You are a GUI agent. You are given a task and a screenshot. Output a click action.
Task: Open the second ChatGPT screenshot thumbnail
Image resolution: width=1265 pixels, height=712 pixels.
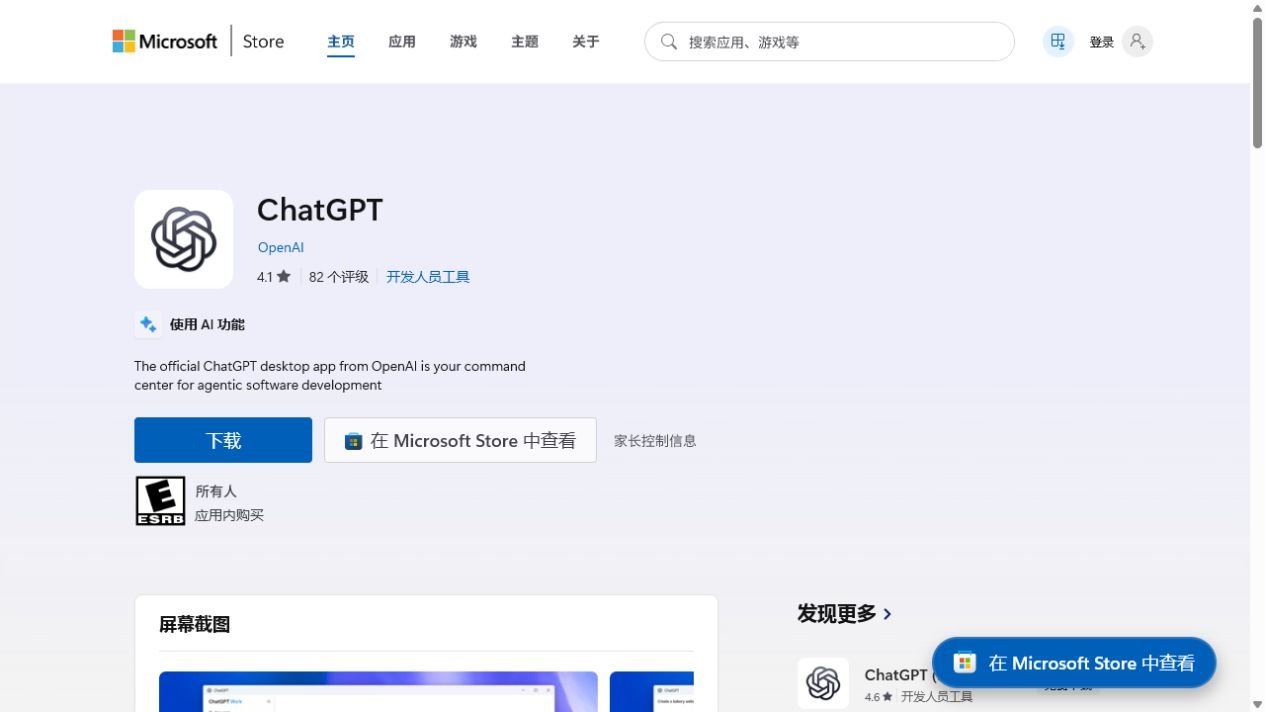click(651, 691)
